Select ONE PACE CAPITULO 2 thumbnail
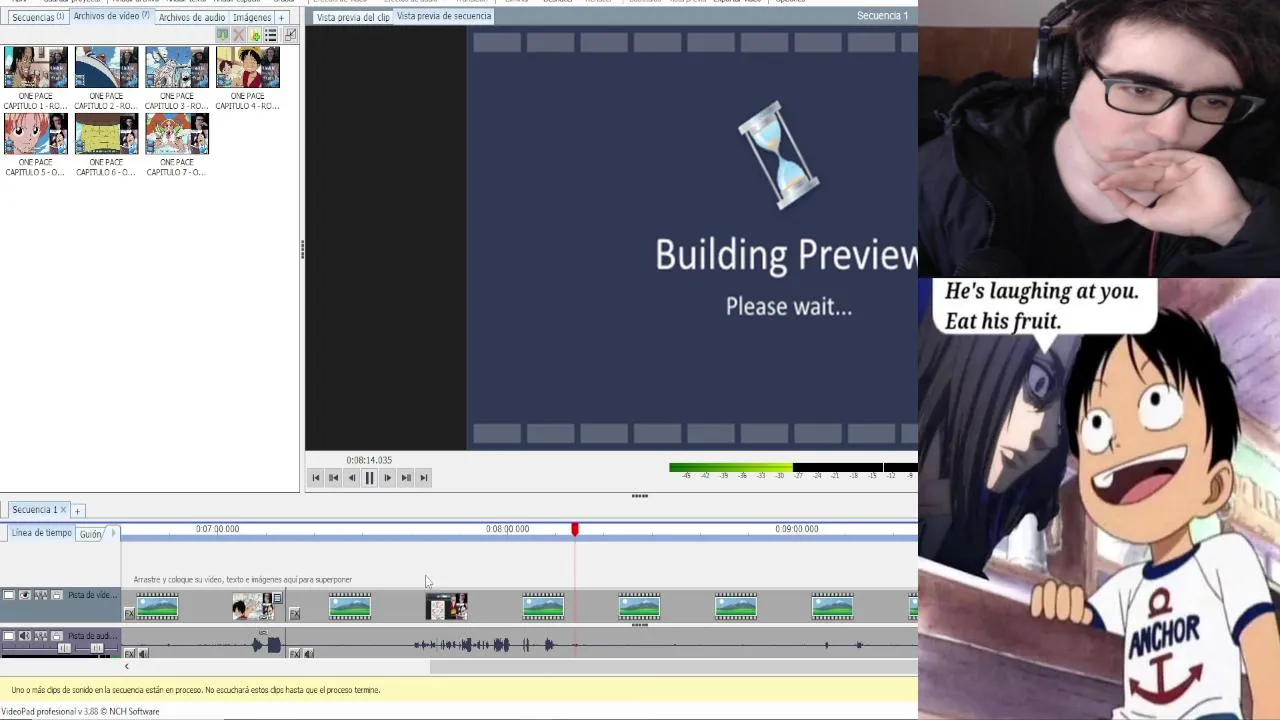Image resolution: width=1280 pixels, height=720 pixels. (106, 68)
